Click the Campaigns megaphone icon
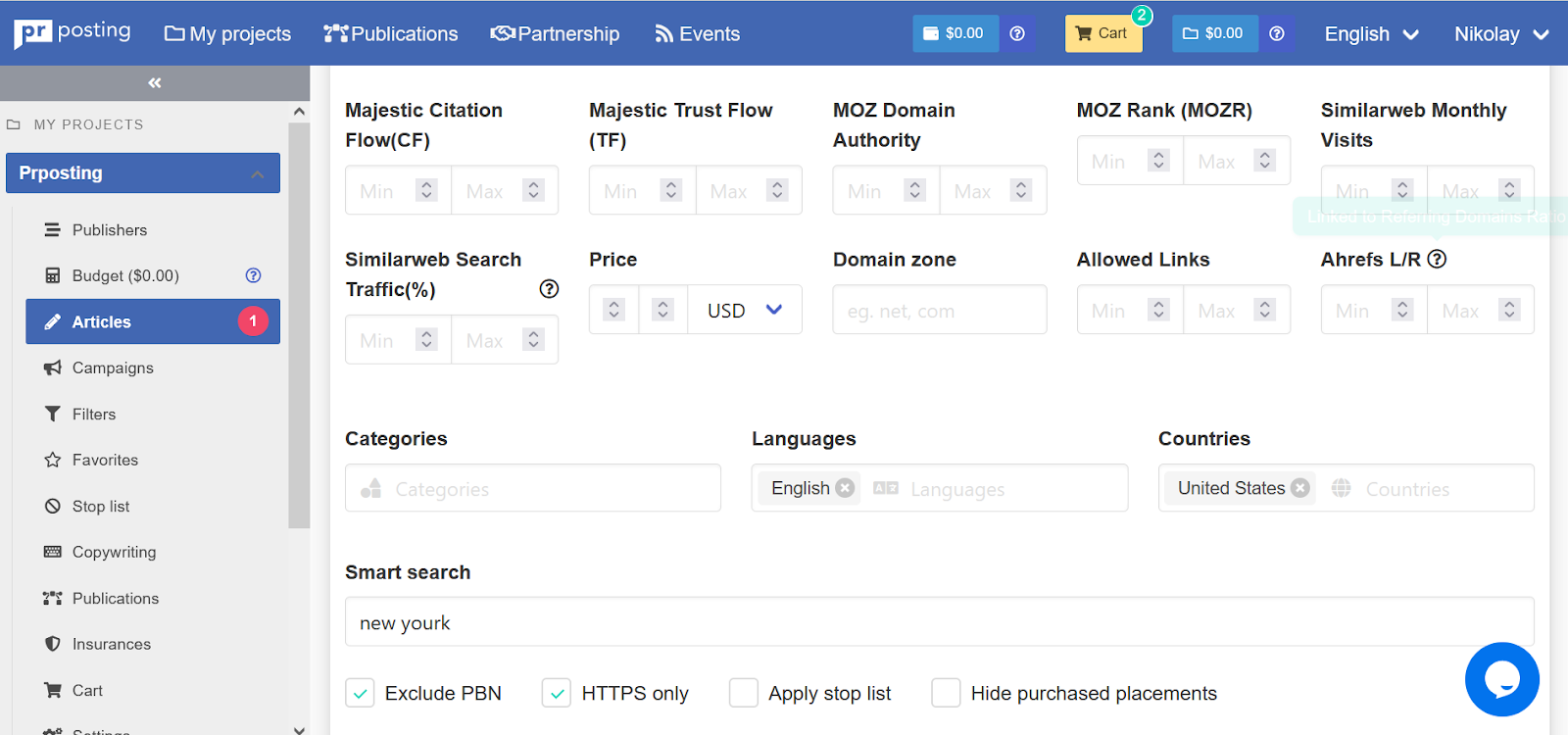The image size is (1568, 735). coord(53,368)
